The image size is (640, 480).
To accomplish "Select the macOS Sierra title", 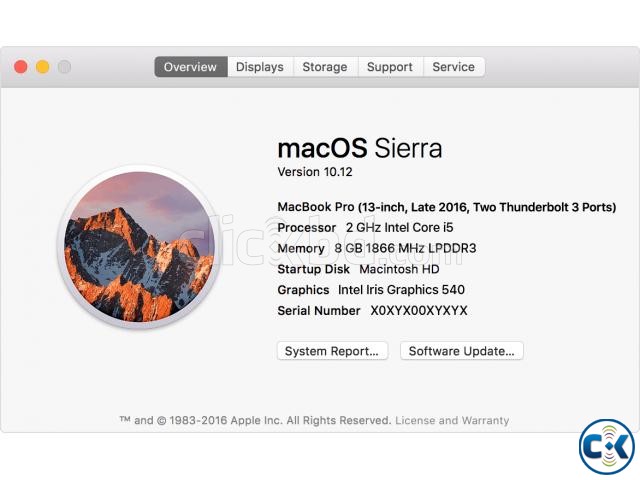I will tap(360, 148).
